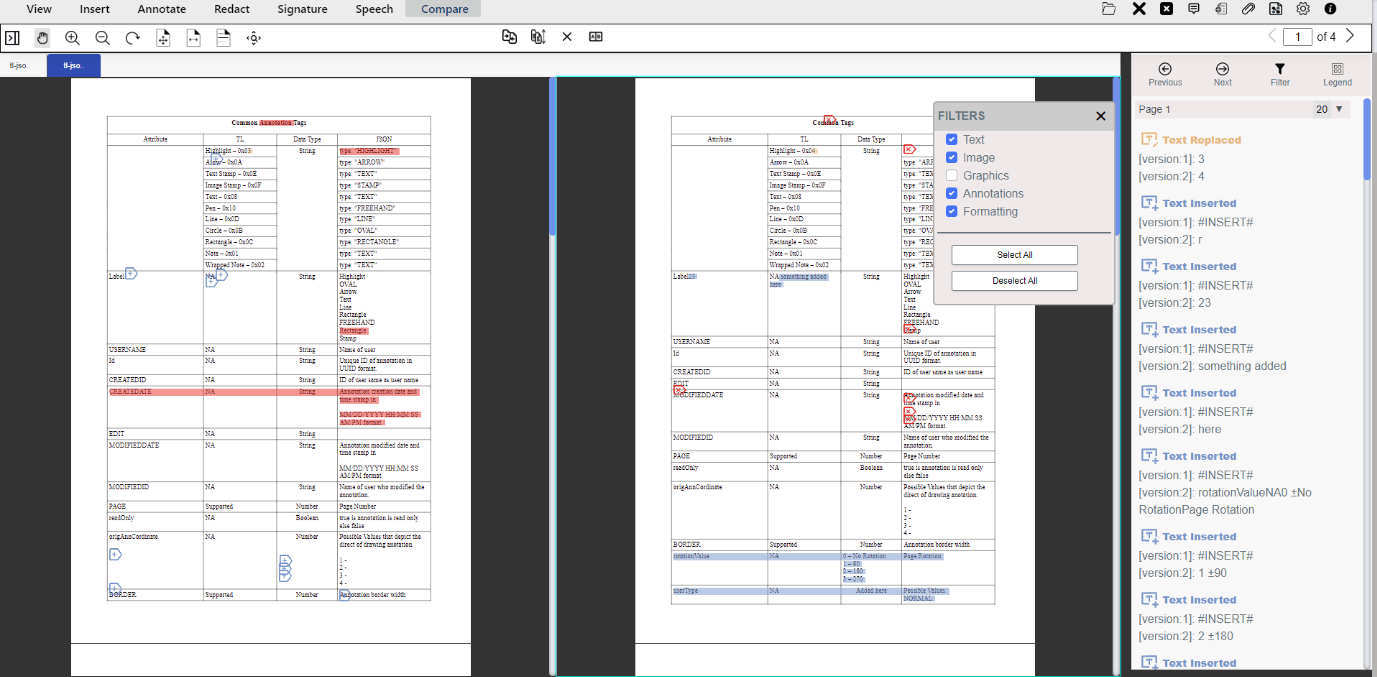Go to the Next change in the sidebar
Image resolution: width=1377 pixels, height=677 pixels.
pos(1222,74)
